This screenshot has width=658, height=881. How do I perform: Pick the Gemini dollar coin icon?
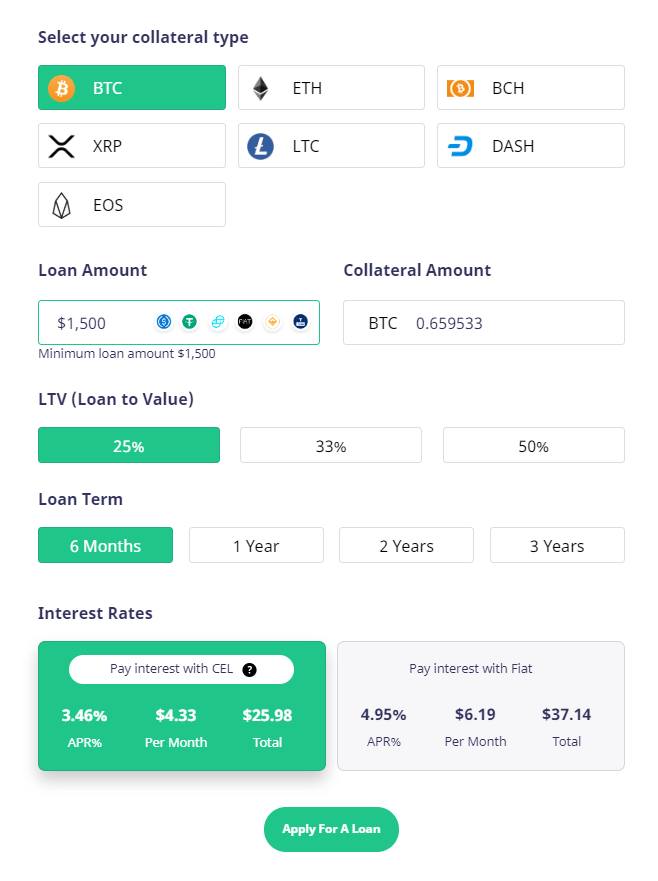click(217, 322)
